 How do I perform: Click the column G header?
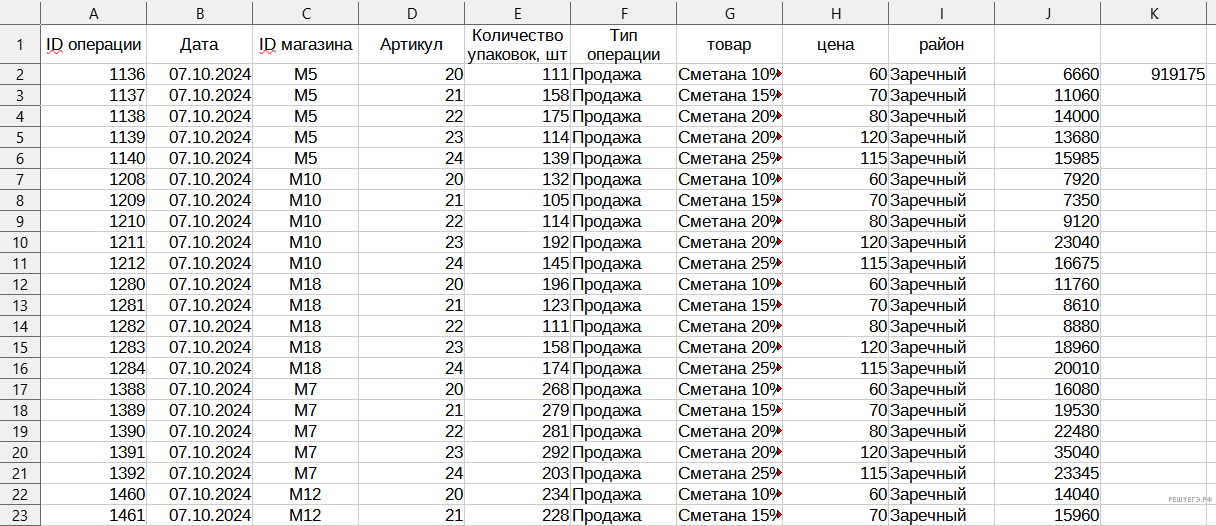pyautogui.click(x=729, y=14)
